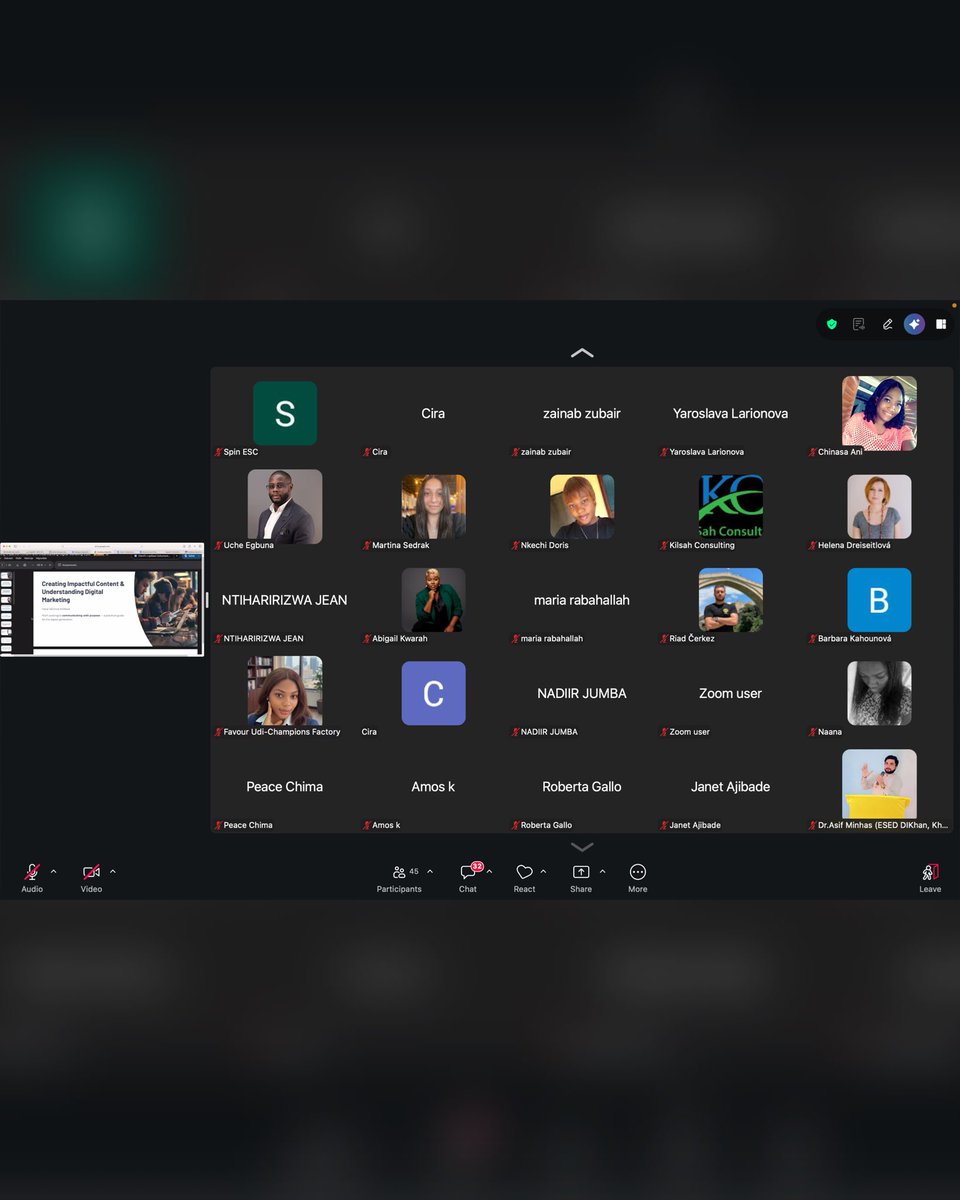
Task: Open video options arrow beside Video
Action: pyautogui.click(x=112, y=871)
